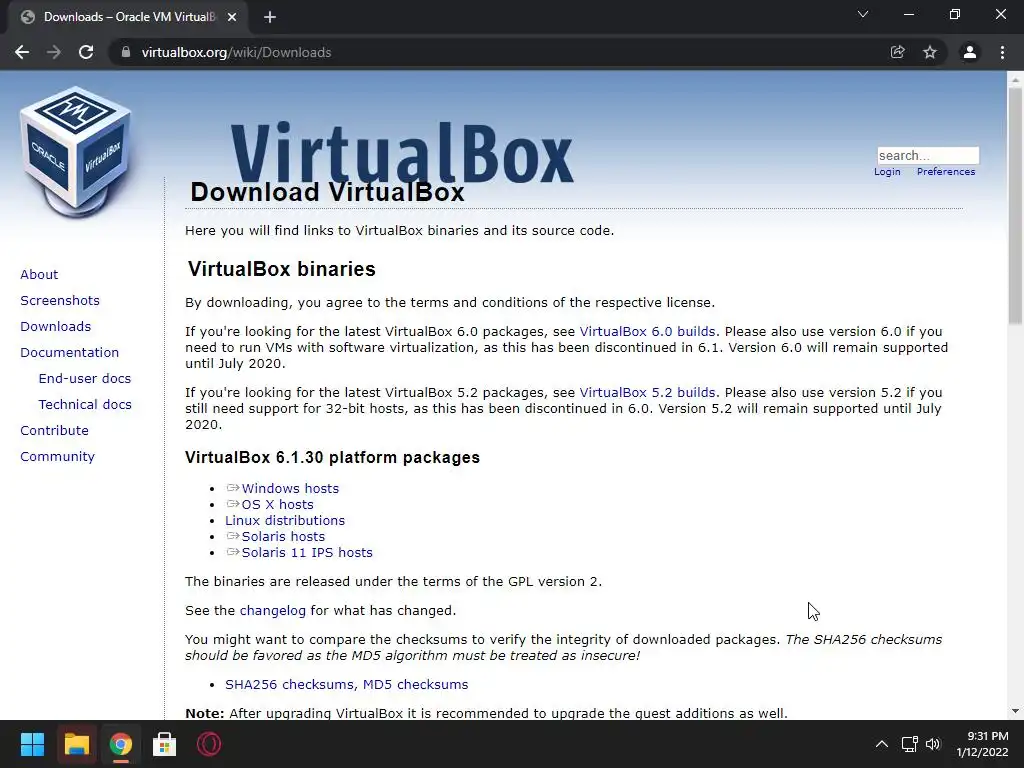Image resolution: width=1024 pixels, height=768 pixels.
Task: Click the VirtualBox 6.1.30 platform packages heading
Action: (332, 457)
